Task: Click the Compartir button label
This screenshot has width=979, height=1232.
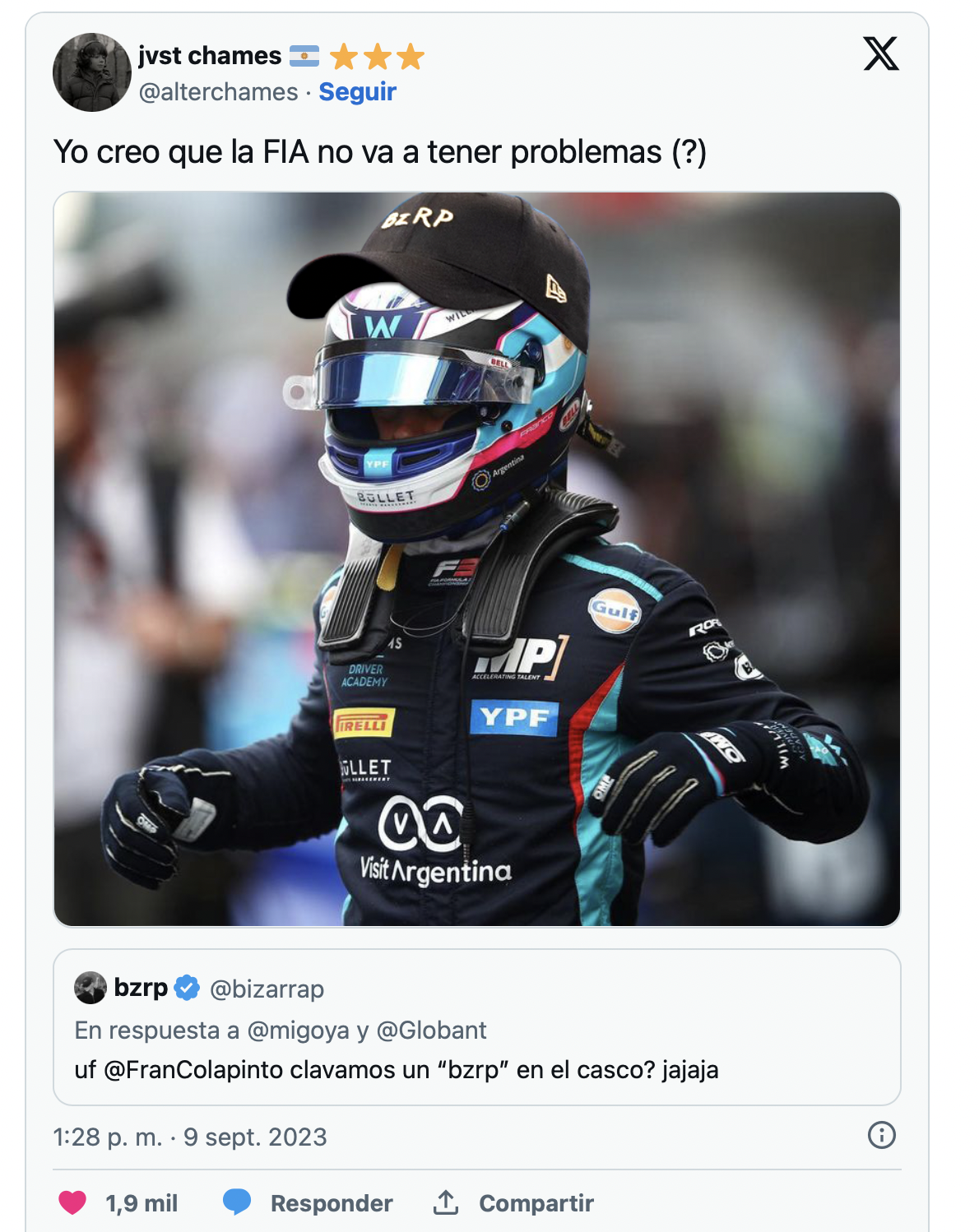Action: (x=536, y=1203)
